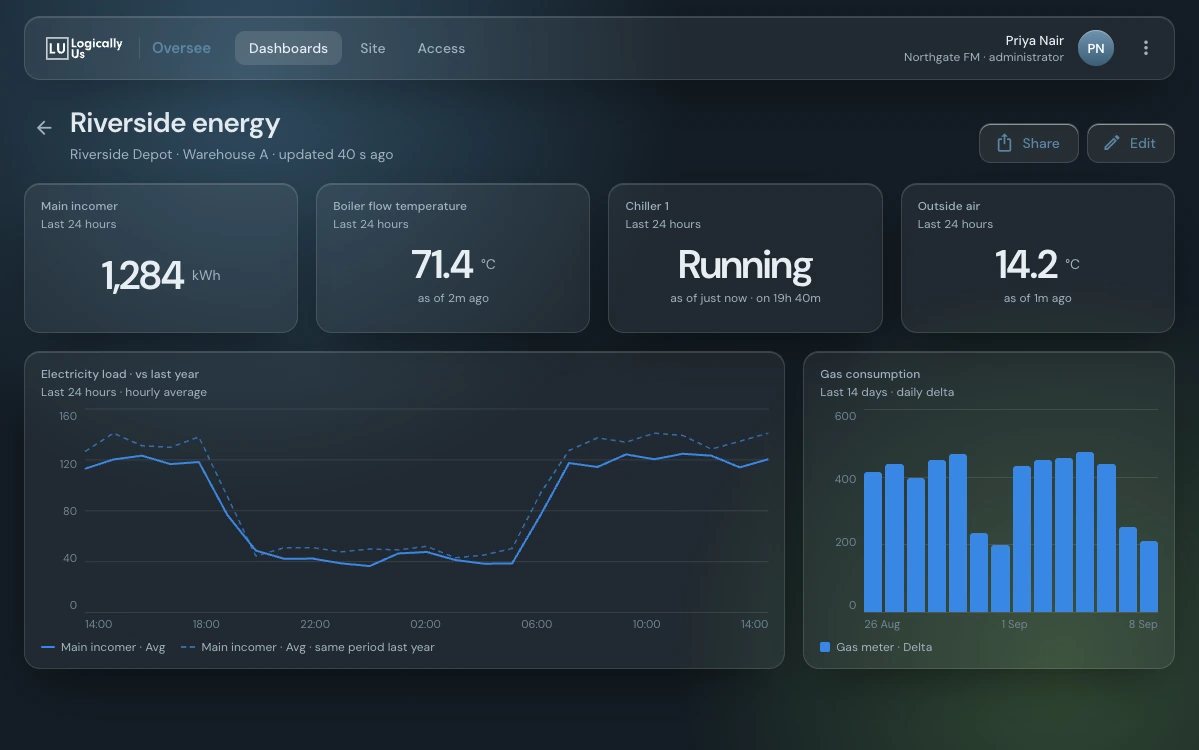Click Electricity load vs last year heading
Screen dimensions: 1199x750
click(120, 374)
